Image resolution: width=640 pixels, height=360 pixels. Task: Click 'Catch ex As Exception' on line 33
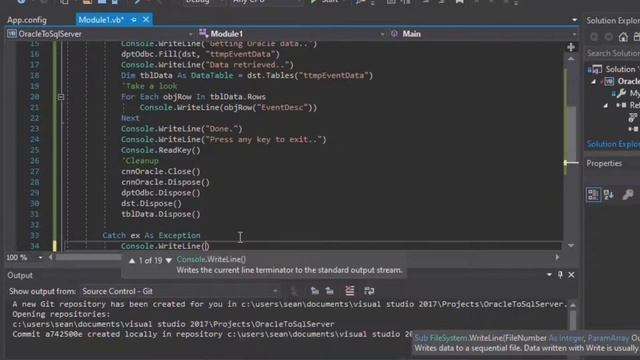tap(151, 235)
